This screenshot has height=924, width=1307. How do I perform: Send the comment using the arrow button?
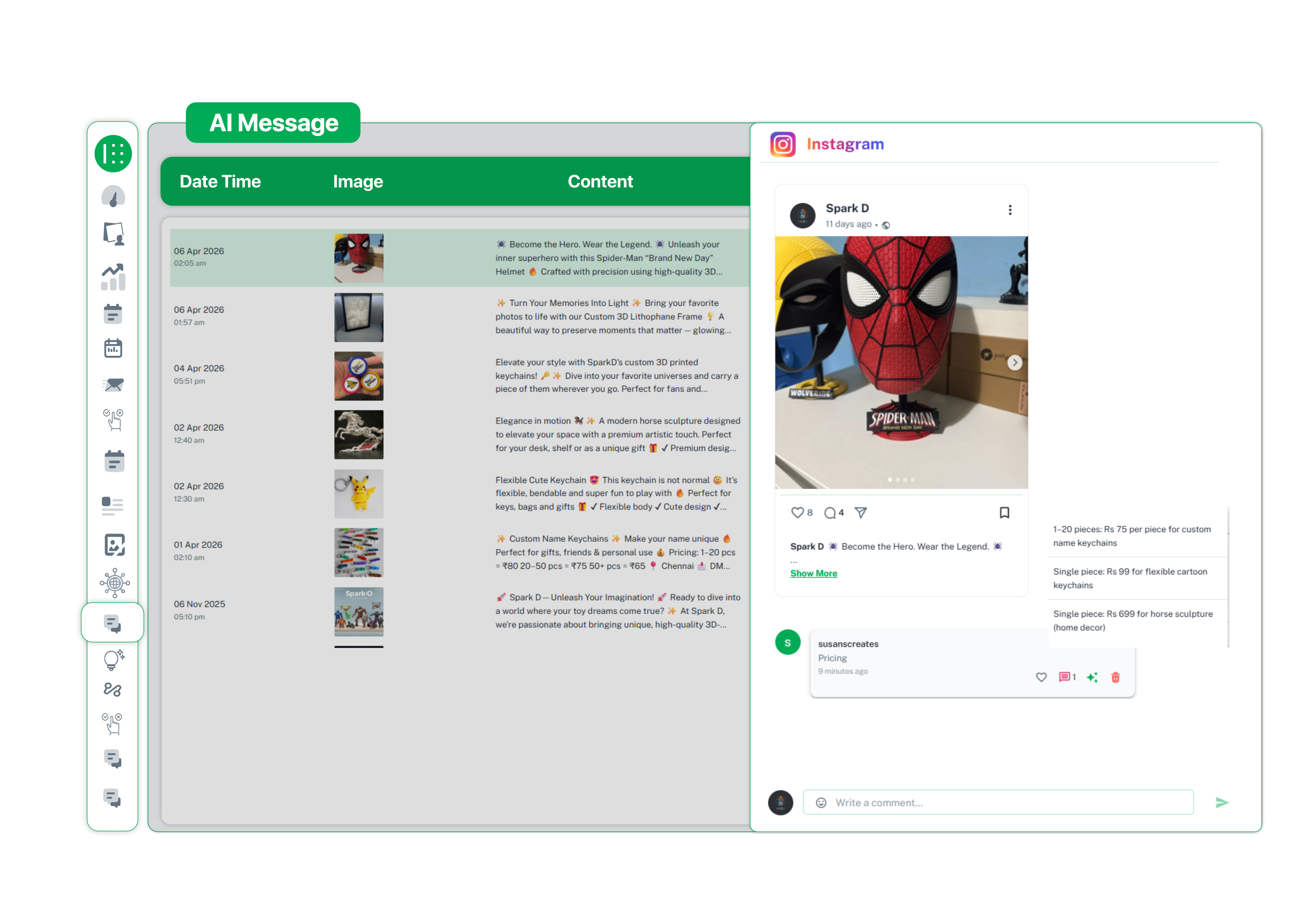[x=1222, y=802]
